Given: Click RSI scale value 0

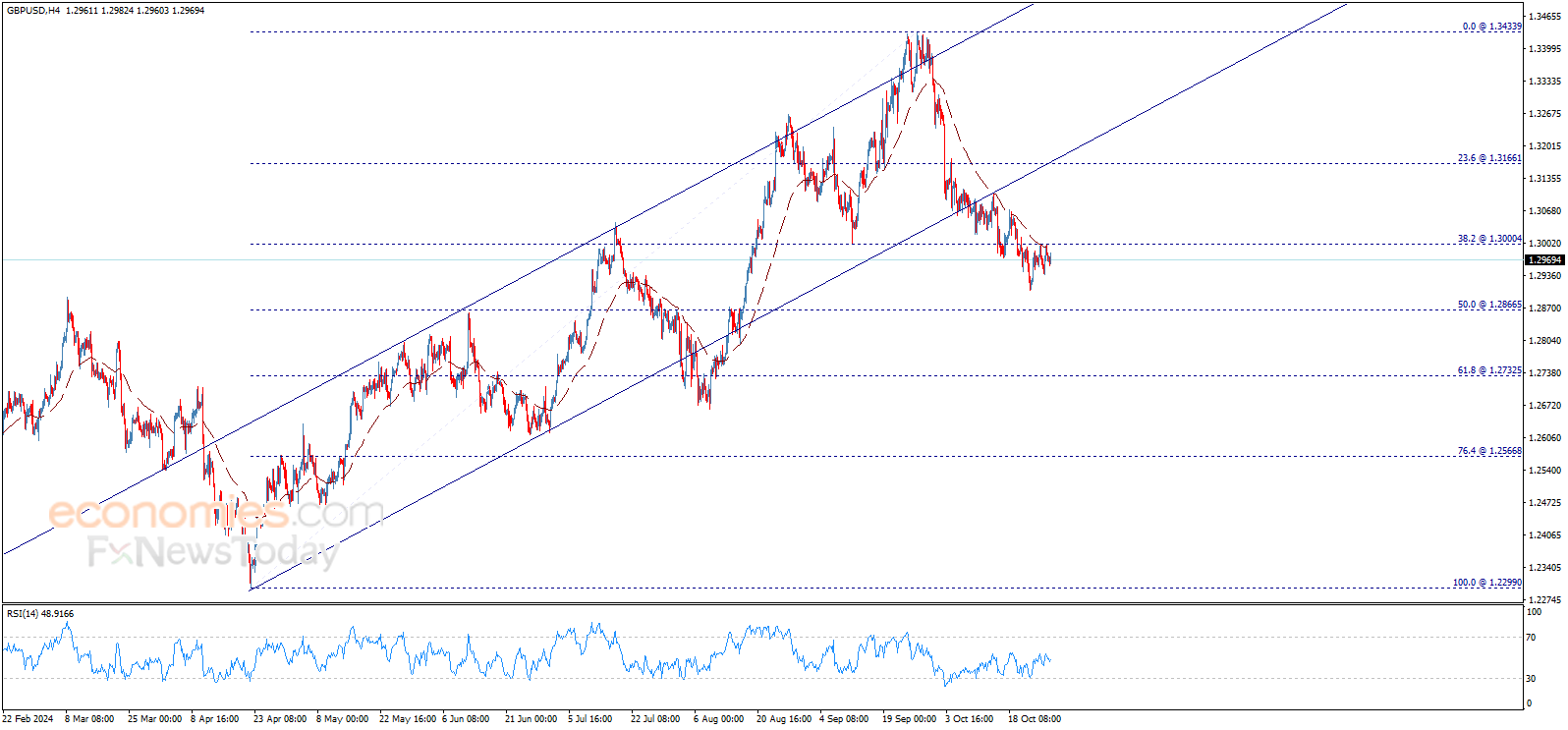Looking at the screenshot, I should [1529, 703].
